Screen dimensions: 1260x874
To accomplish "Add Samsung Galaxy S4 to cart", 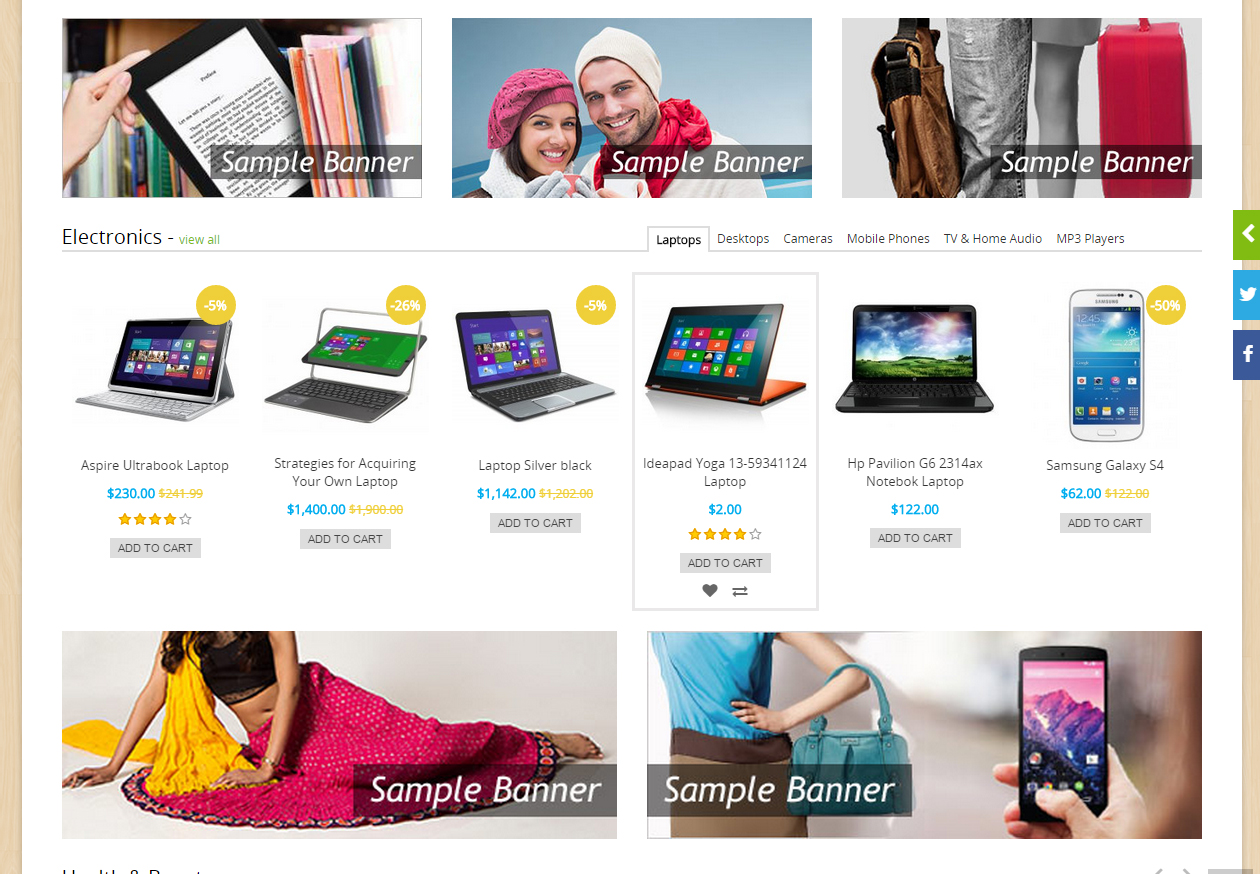I will [1105, 523].
